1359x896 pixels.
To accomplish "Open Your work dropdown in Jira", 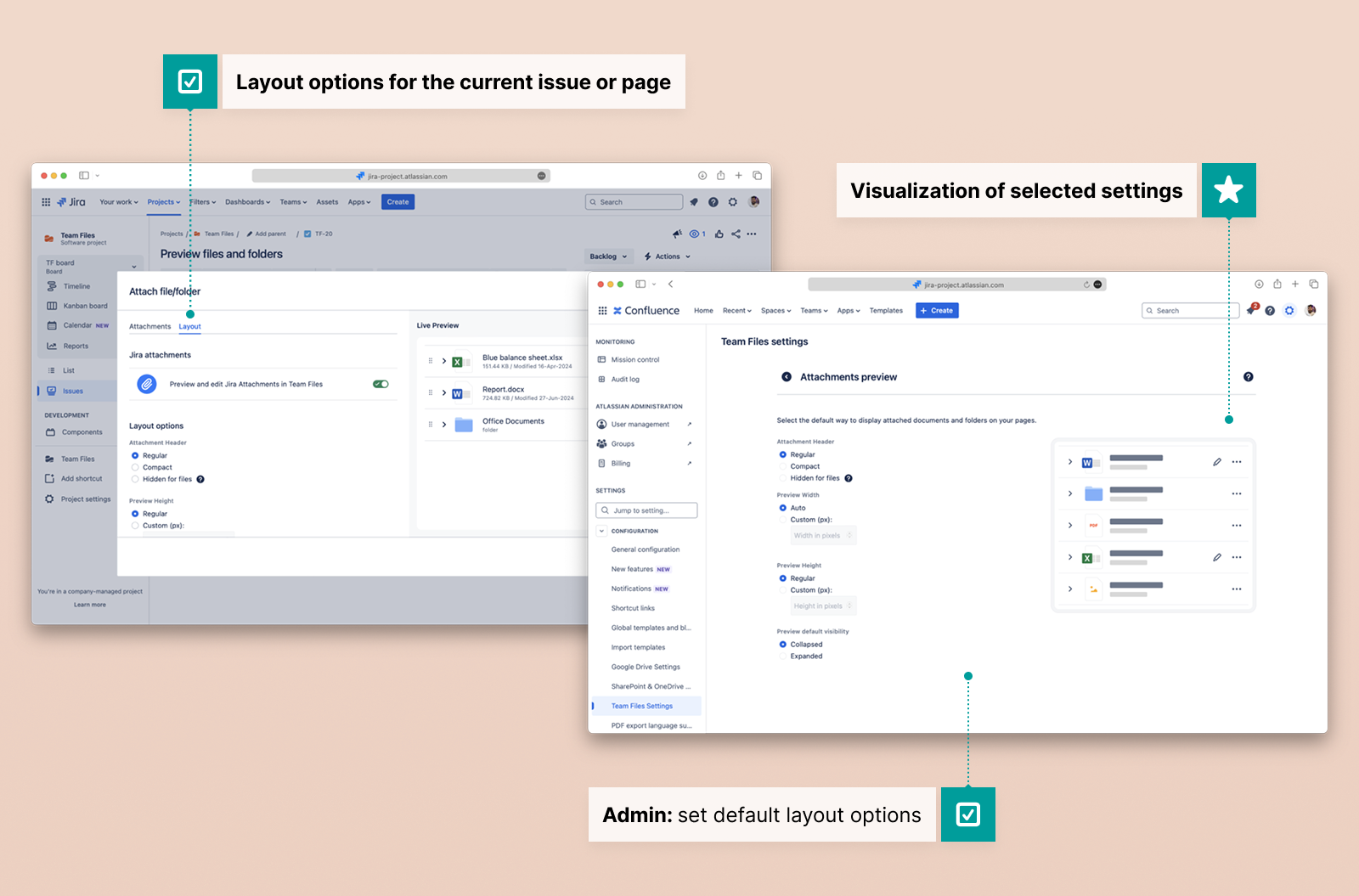I will pos(118,202).
